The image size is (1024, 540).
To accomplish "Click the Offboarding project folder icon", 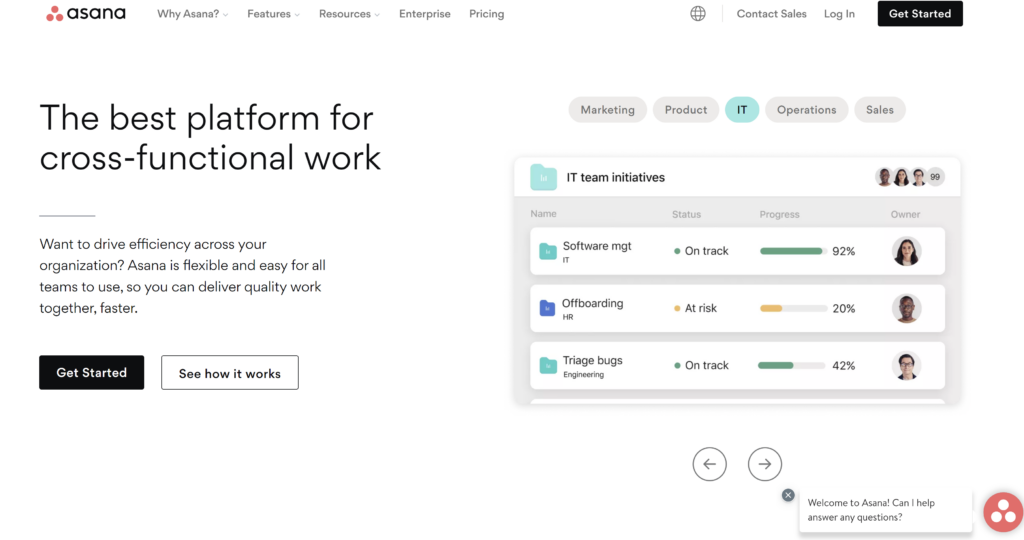I will [547, 308].
